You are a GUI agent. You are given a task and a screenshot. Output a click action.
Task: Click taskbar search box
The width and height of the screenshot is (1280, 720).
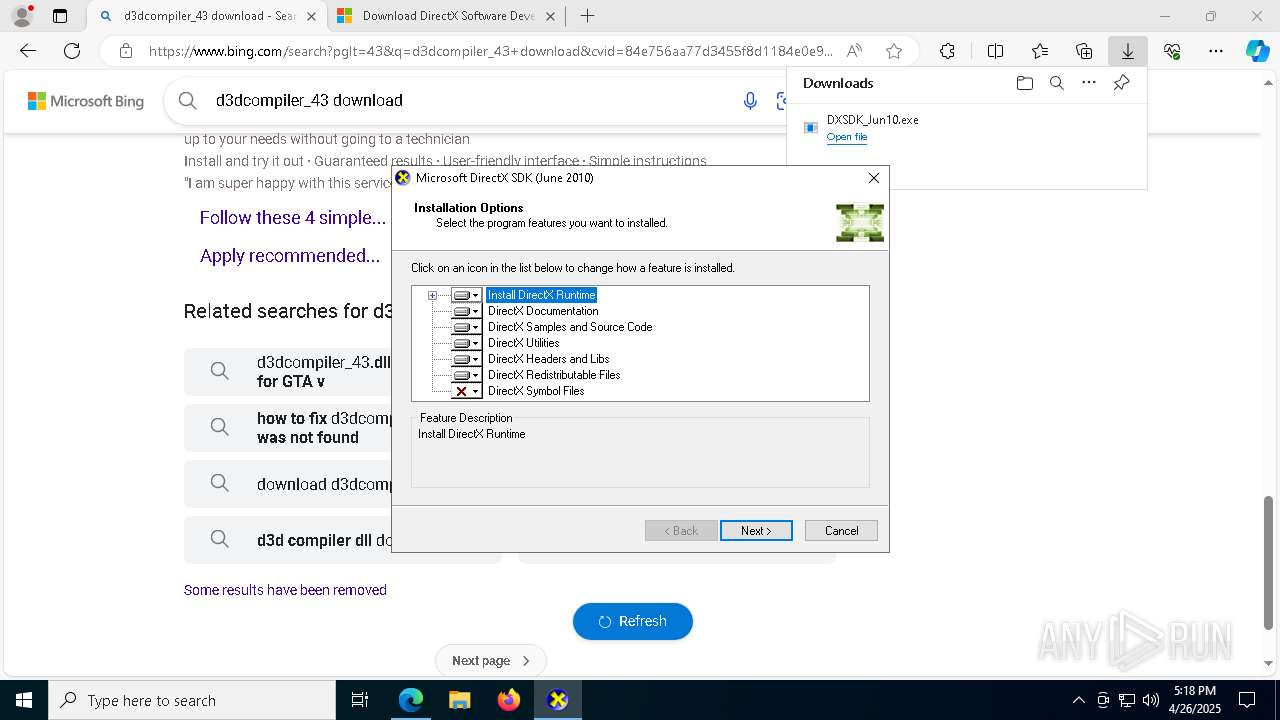coord(192,700)
